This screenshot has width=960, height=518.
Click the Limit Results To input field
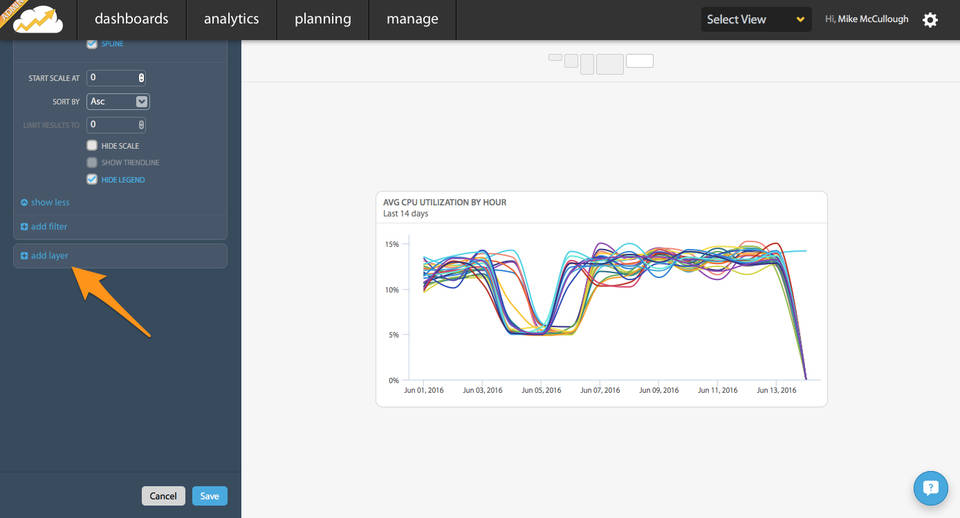pyautogui.click(x=112, y=125)
